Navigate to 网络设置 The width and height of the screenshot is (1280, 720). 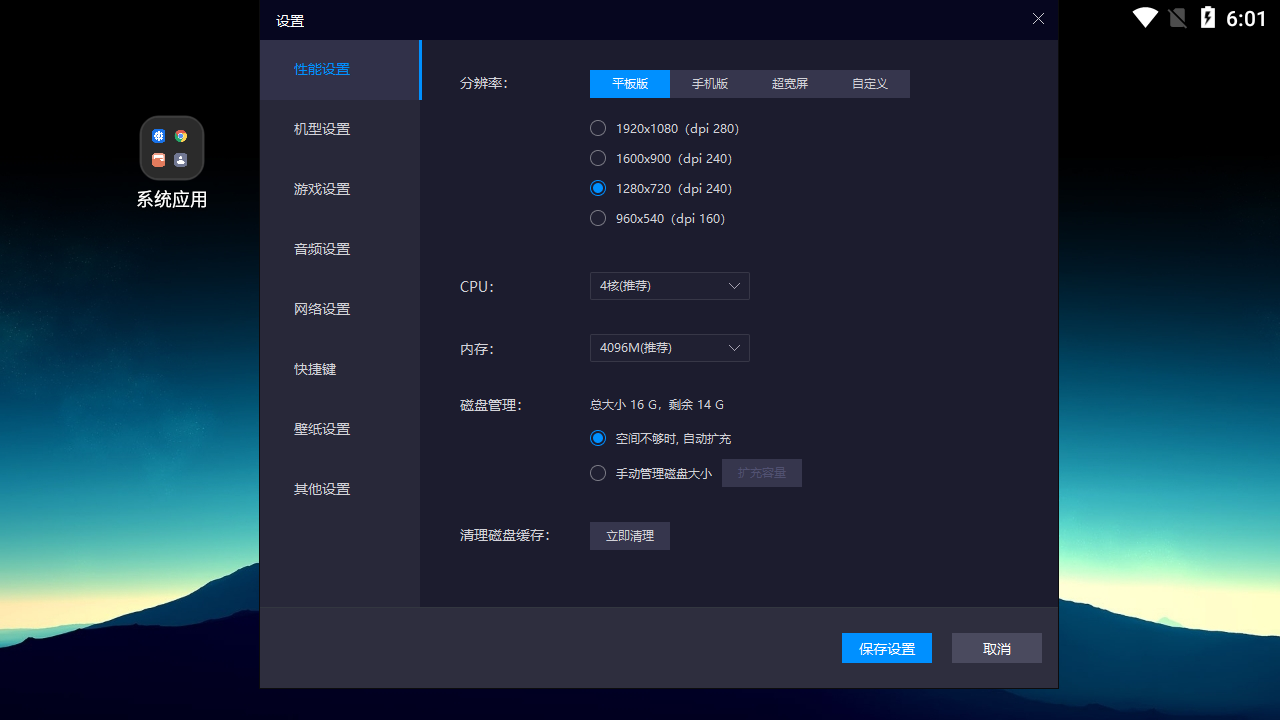[340, 310]
